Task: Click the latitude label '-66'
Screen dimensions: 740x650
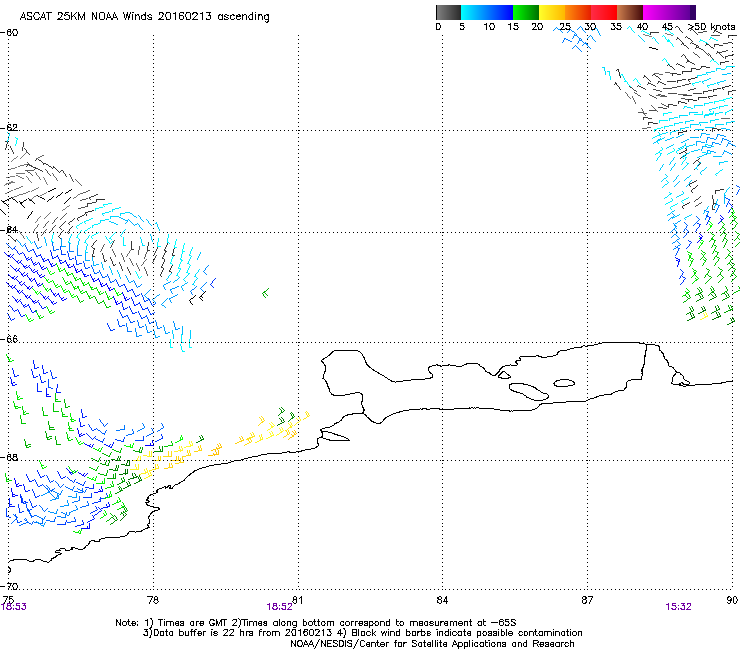Action: pos(10,339)
